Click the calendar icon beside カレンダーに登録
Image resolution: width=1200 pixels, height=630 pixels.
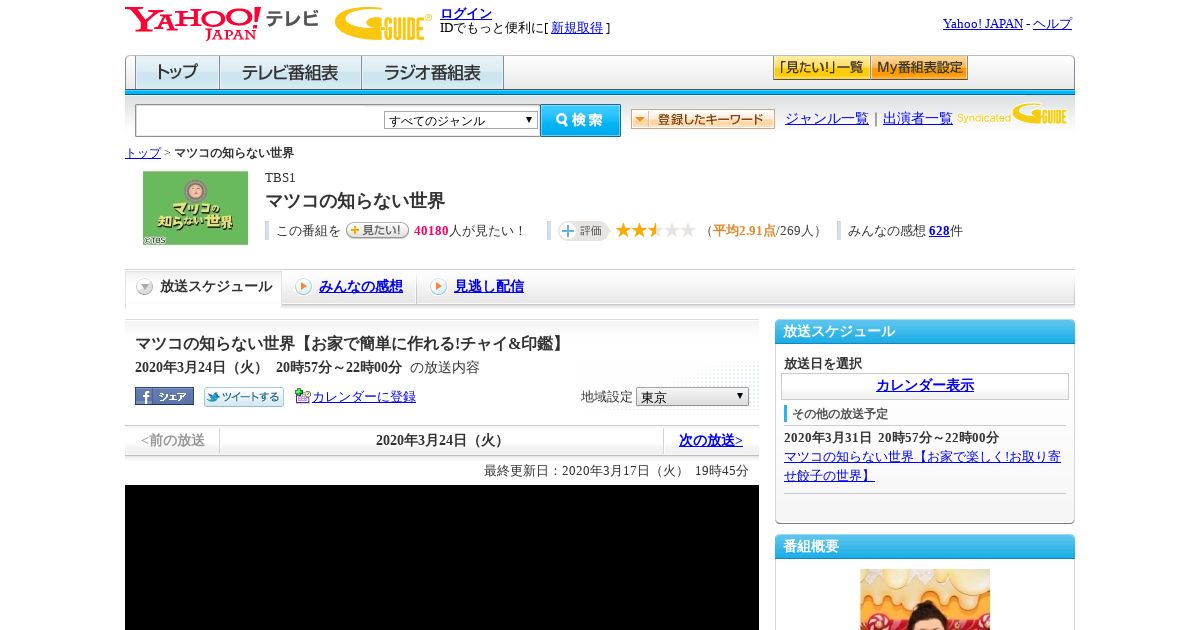pos(303,396)
